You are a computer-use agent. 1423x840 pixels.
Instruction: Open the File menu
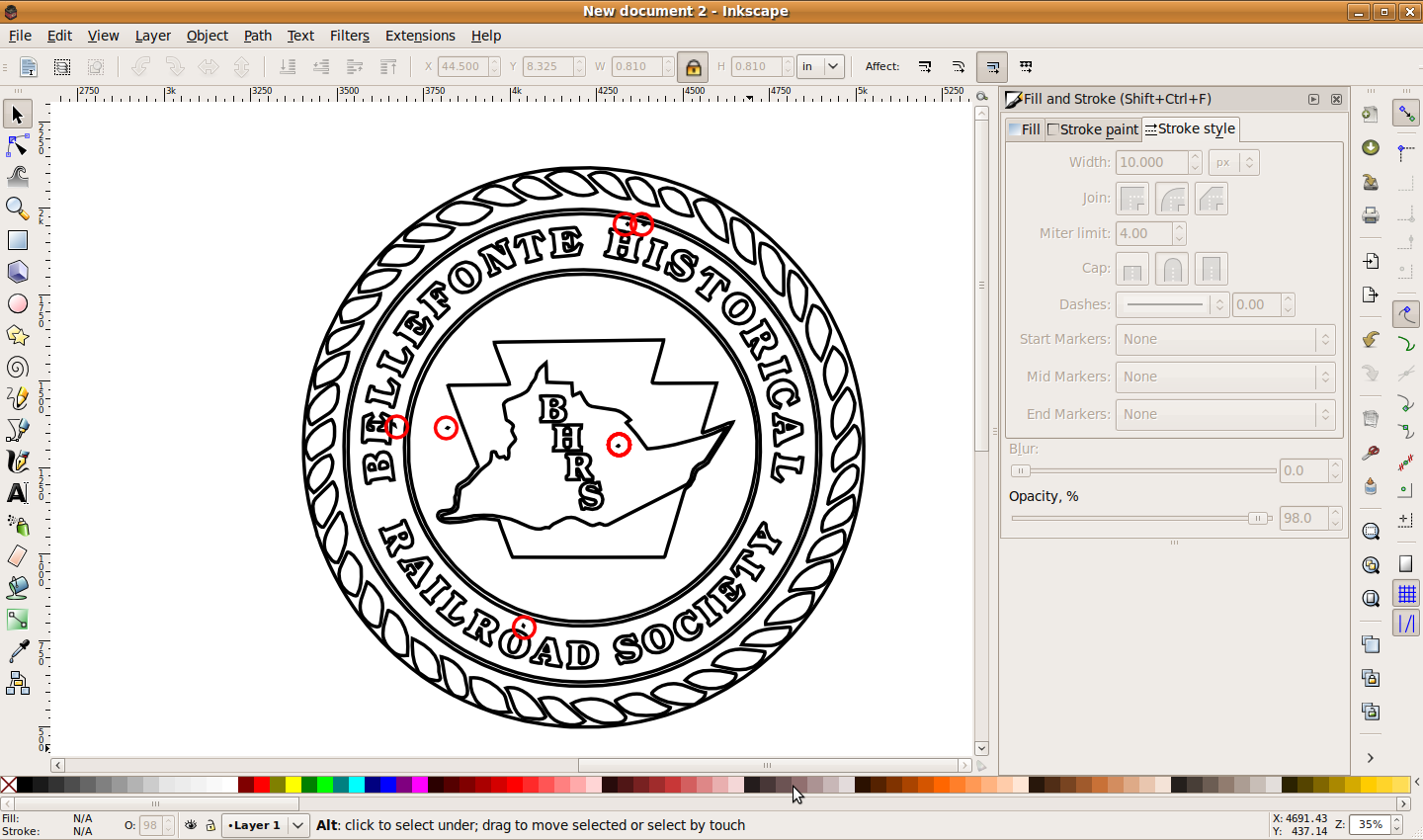tap(20, 36)
